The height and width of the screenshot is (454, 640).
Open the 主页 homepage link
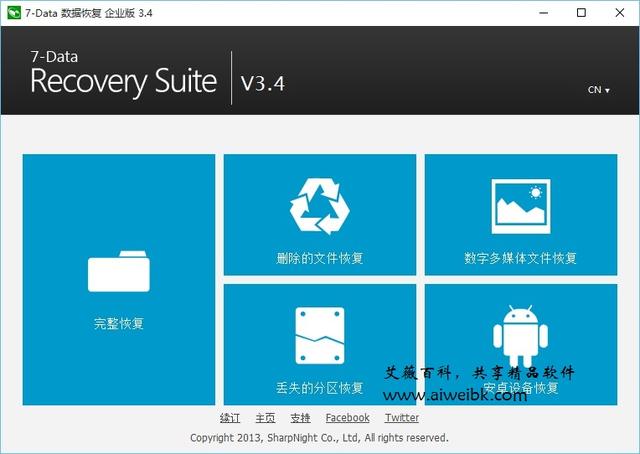(265, 418)
